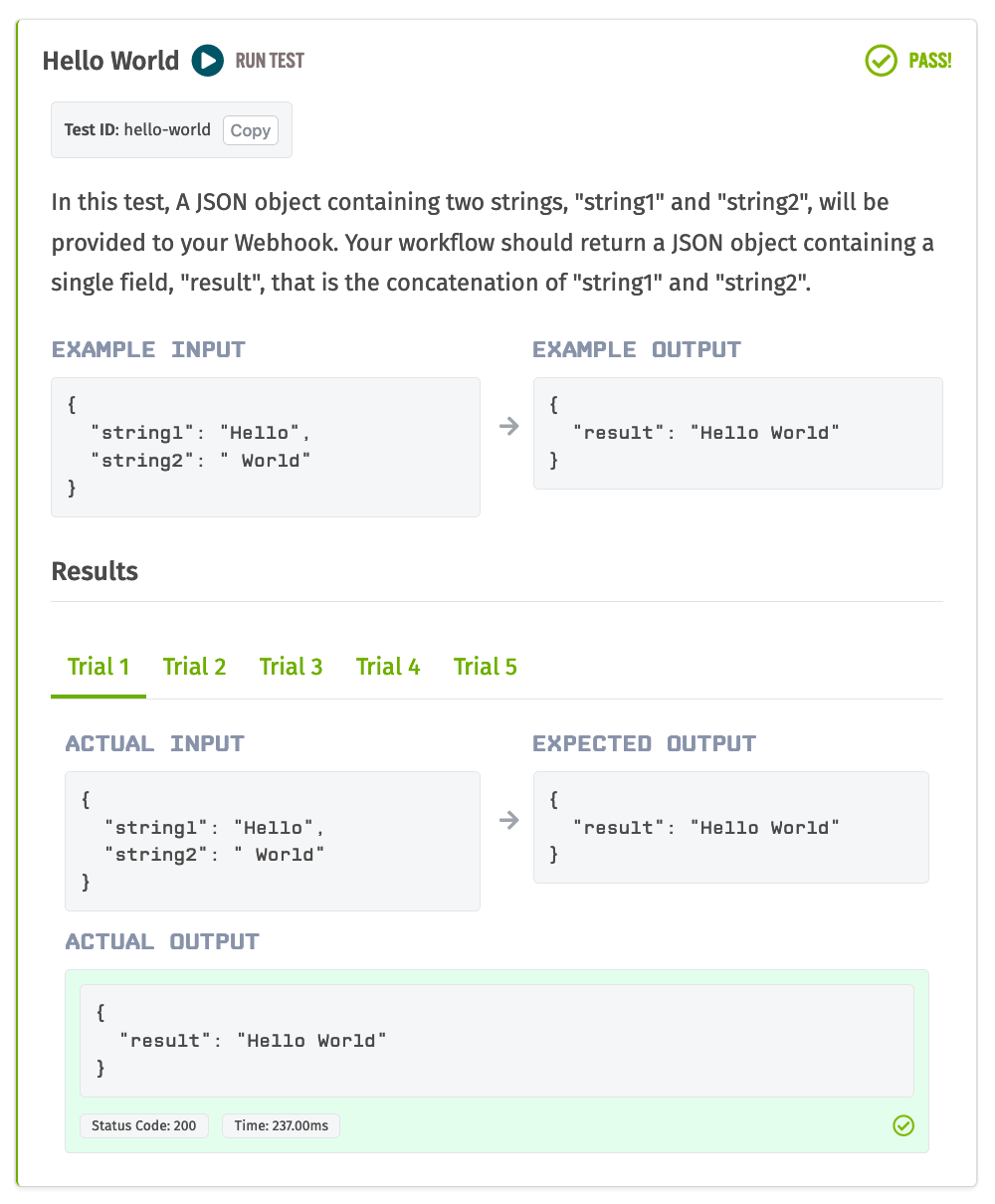
Task: Click green success check in Actual Output
Action: pyautogui.click(x=903, y=1125)
